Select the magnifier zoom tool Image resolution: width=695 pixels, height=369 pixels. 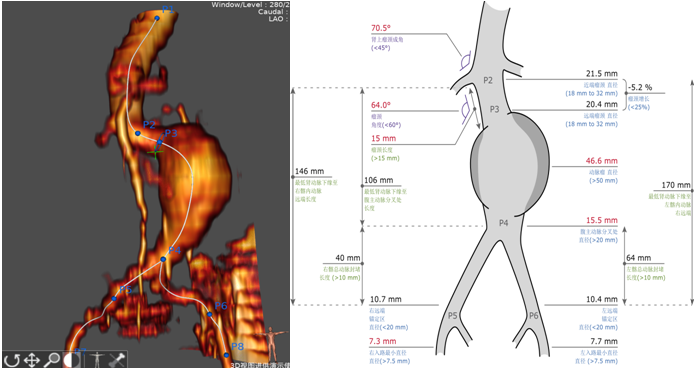tap(53, 360)
